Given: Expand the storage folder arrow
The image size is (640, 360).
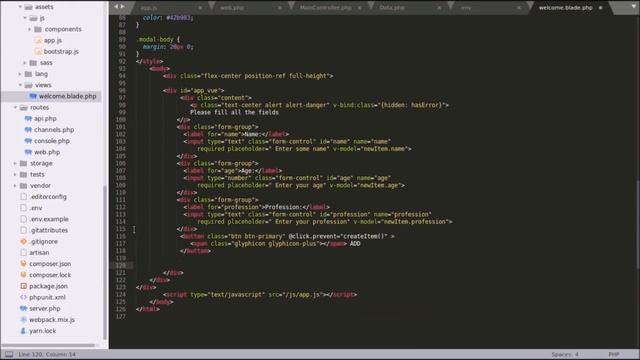Looking at the screenshot, I should 15,163.
